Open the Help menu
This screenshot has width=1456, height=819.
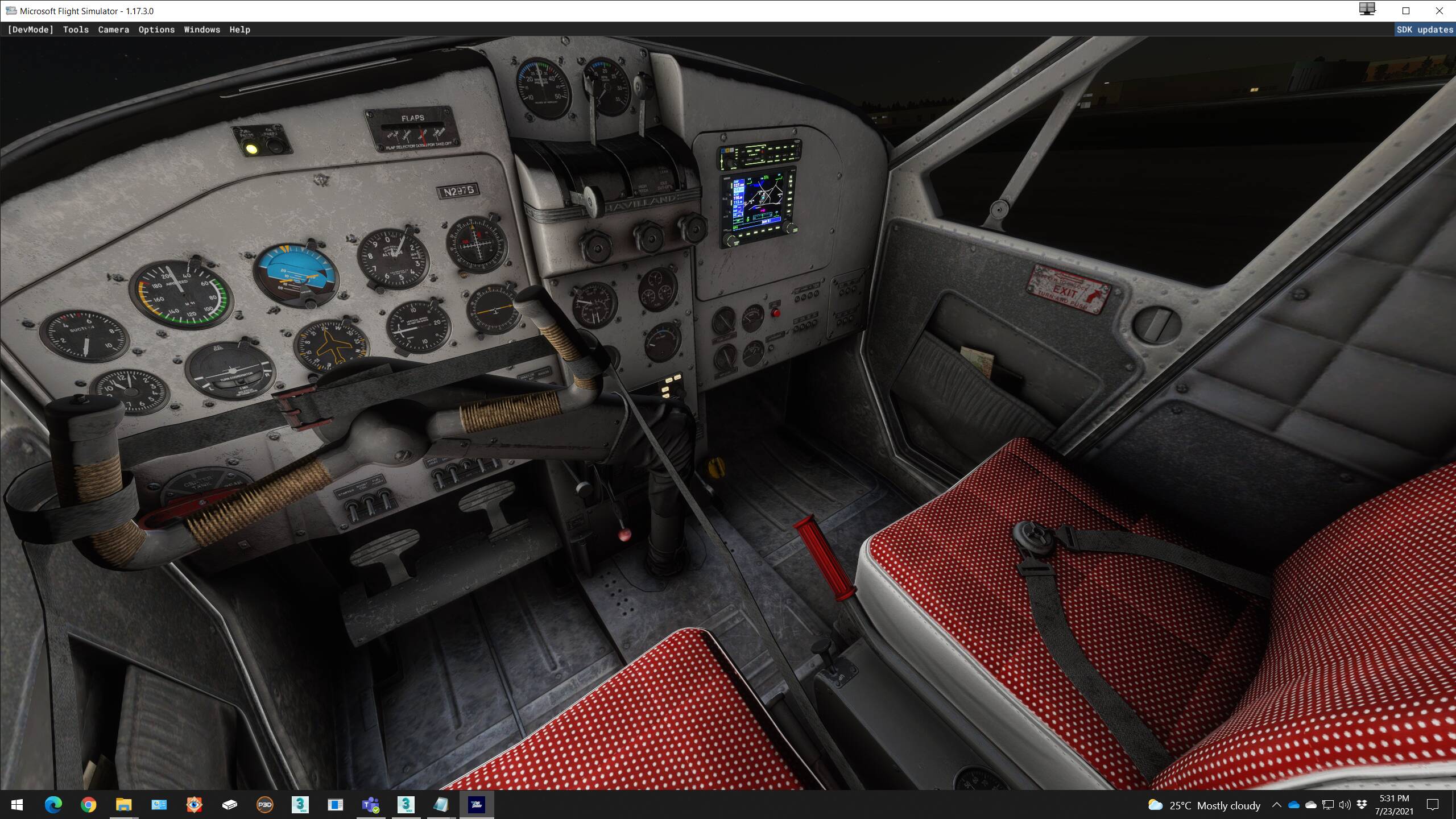pyautogui.click(x=239, y=30)
